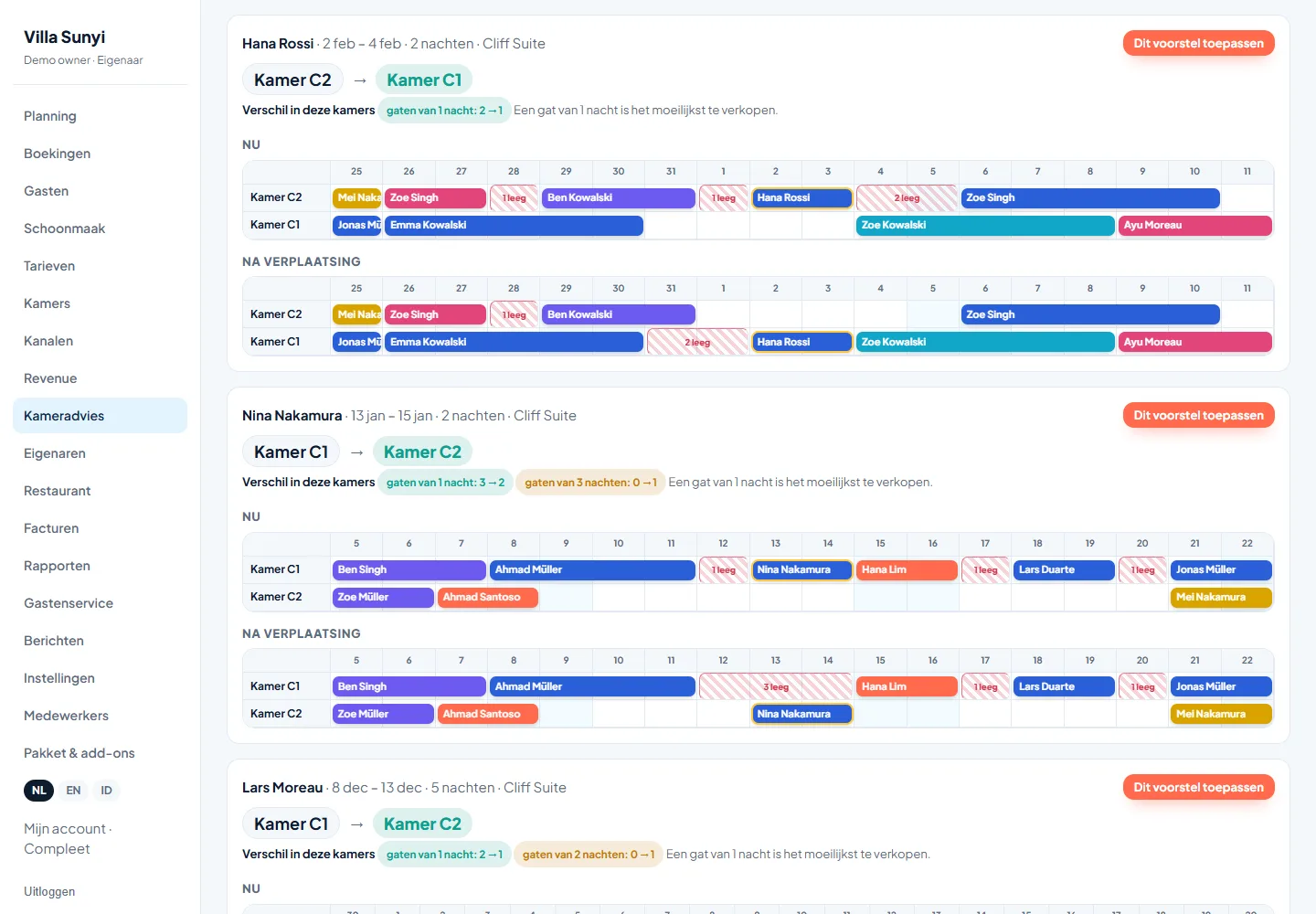Switch language to NL
This screenshot has width=1316, height=914.
click(38, 791)
